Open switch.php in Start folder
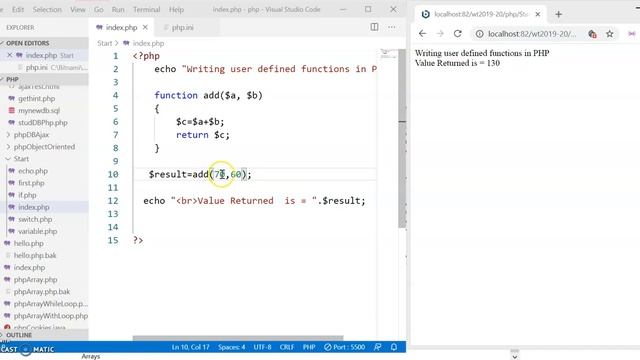The width and height of the screenshot is (640, 360). [35, 219]
